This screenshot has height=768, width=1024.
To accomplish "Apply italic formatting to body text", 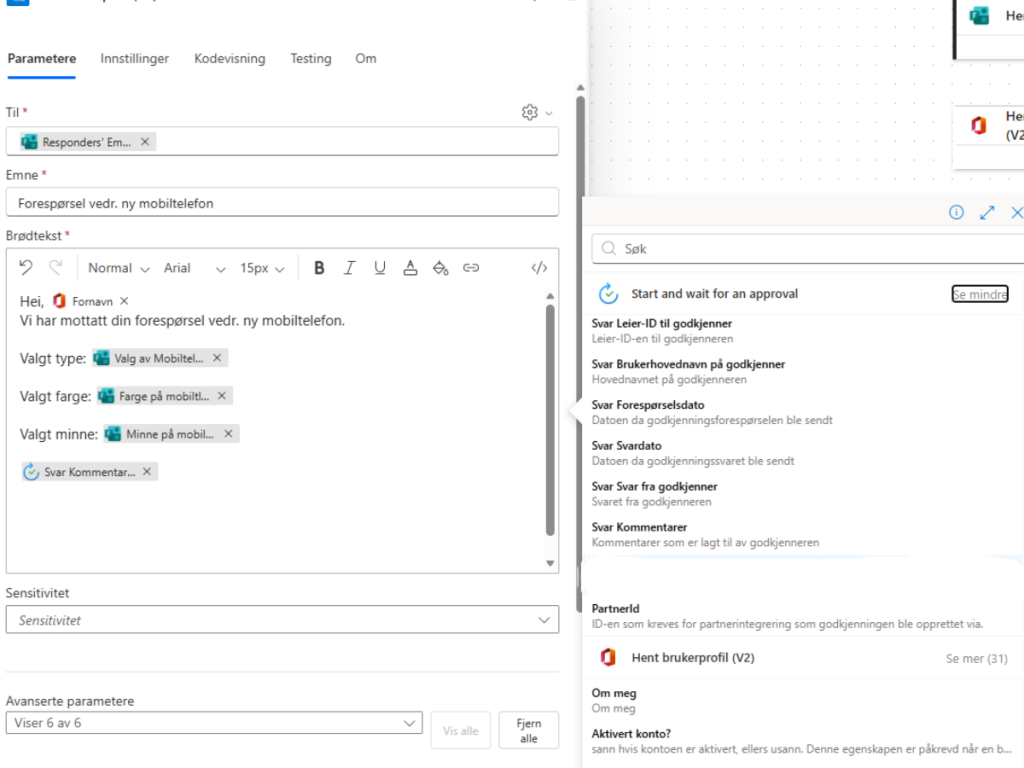I will click(x=349, y=268).
